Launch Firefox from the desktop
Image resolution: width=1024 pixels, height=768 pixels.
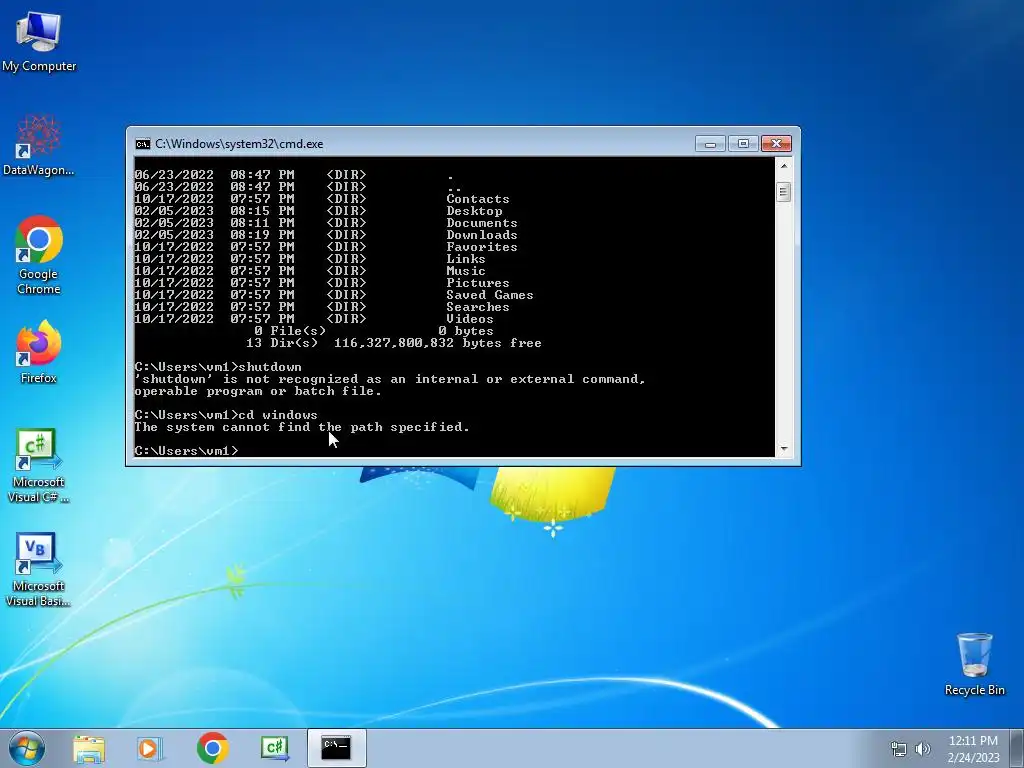pos(39,352)
